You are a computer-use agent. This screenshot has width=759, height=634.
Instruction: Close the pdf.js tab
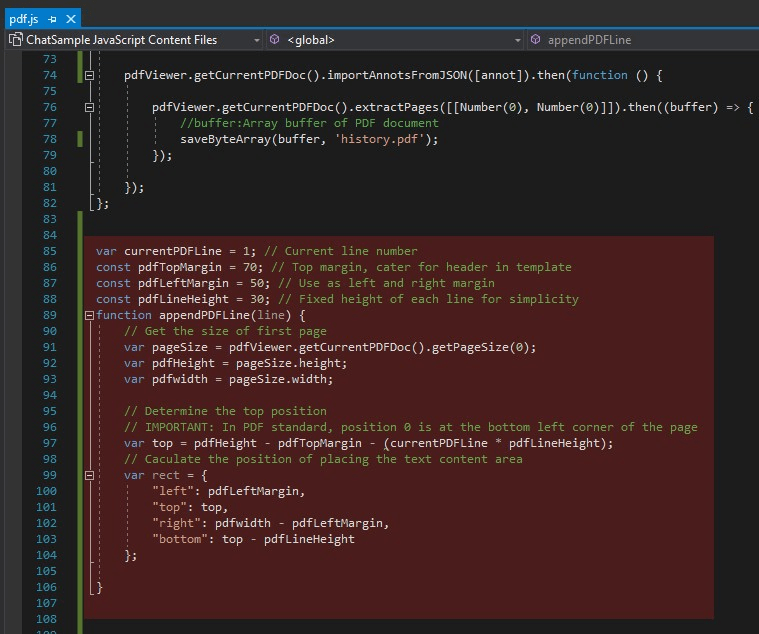(71, 19)
